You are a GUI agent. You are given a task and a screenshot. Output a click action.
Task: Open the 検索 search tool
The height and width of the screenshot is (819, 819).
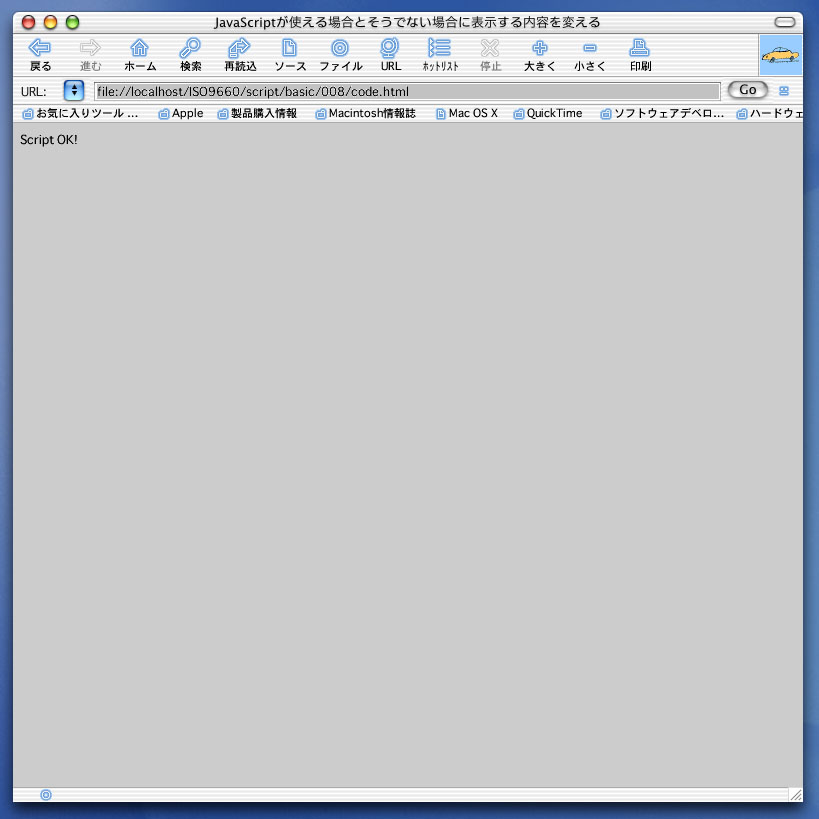(190, 54)
